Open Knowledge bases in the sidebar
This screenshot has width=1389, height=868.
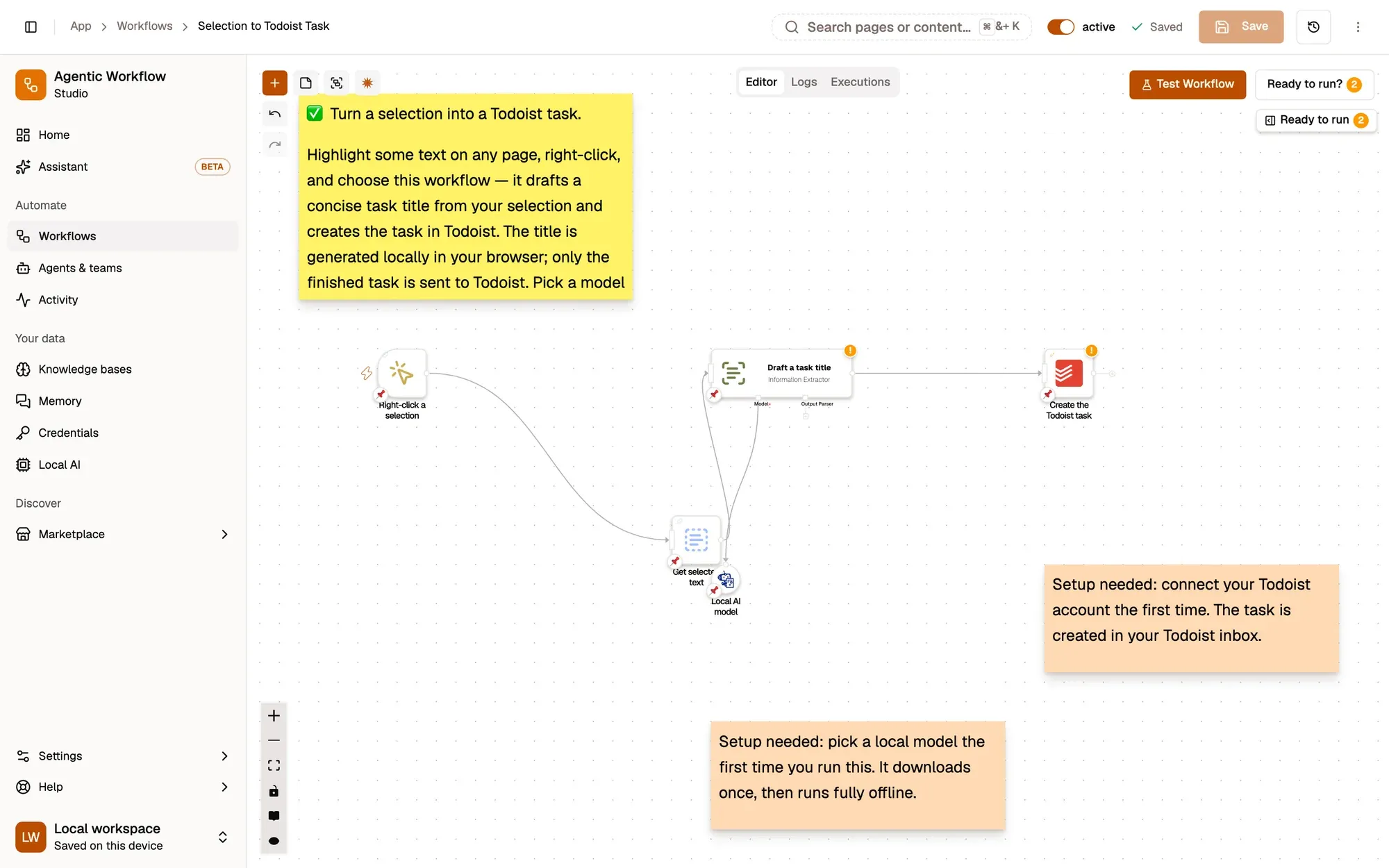pos(123,369)
